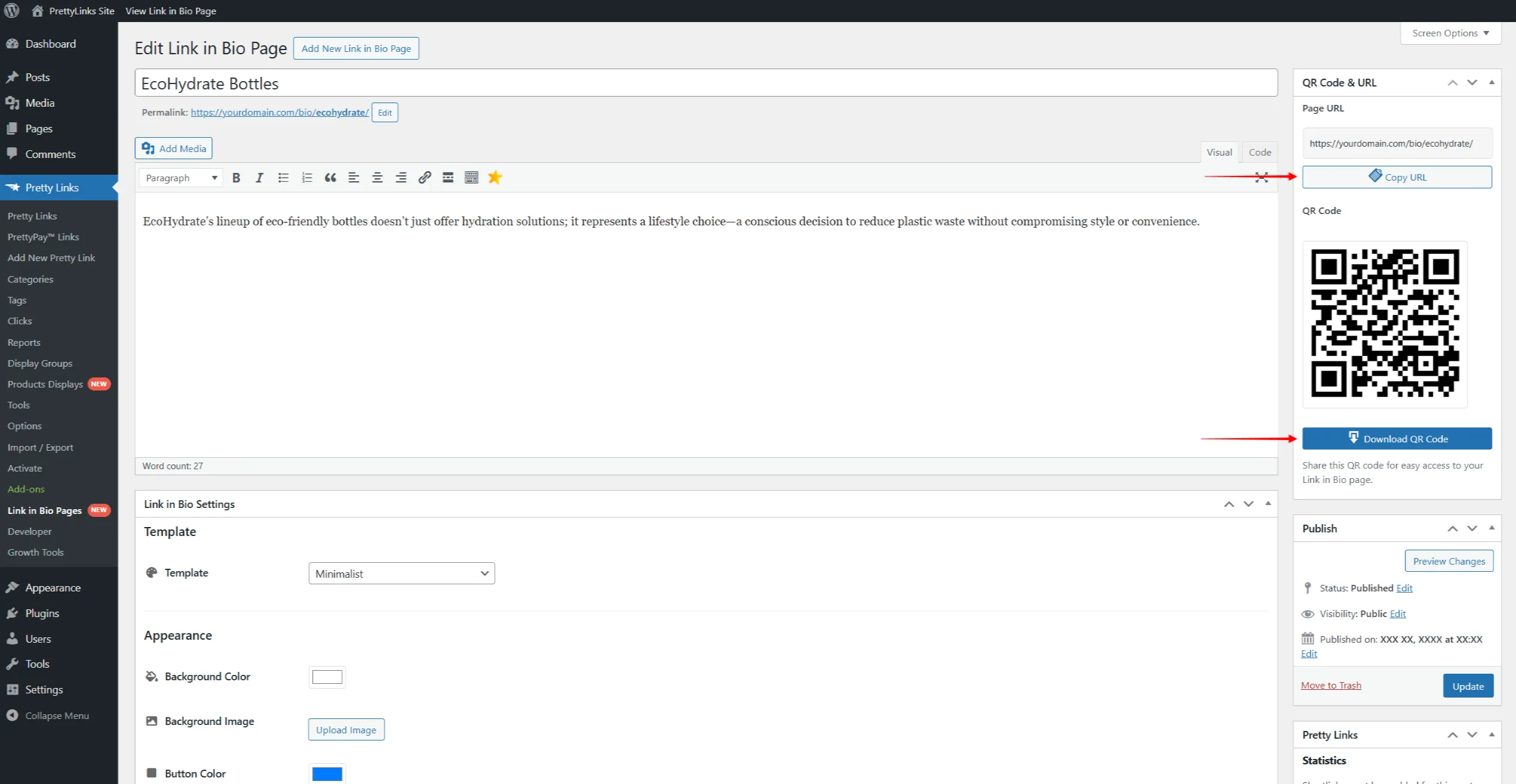Switch to the Code editor tab
The height and width of the screenshot is (784, 1516).
(1260, 152)
